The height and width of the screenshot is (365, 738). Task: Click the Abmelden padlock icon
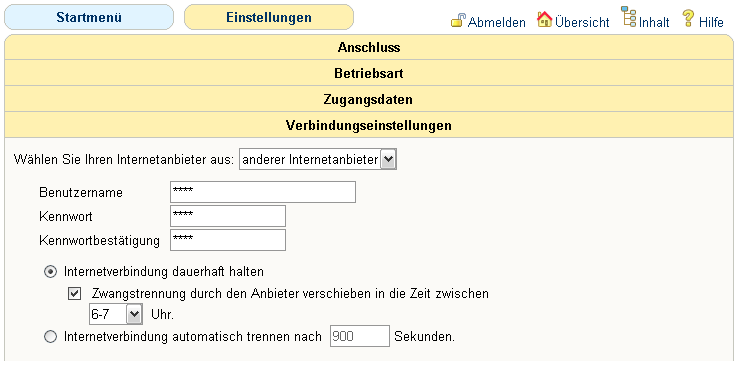point(458,21)
